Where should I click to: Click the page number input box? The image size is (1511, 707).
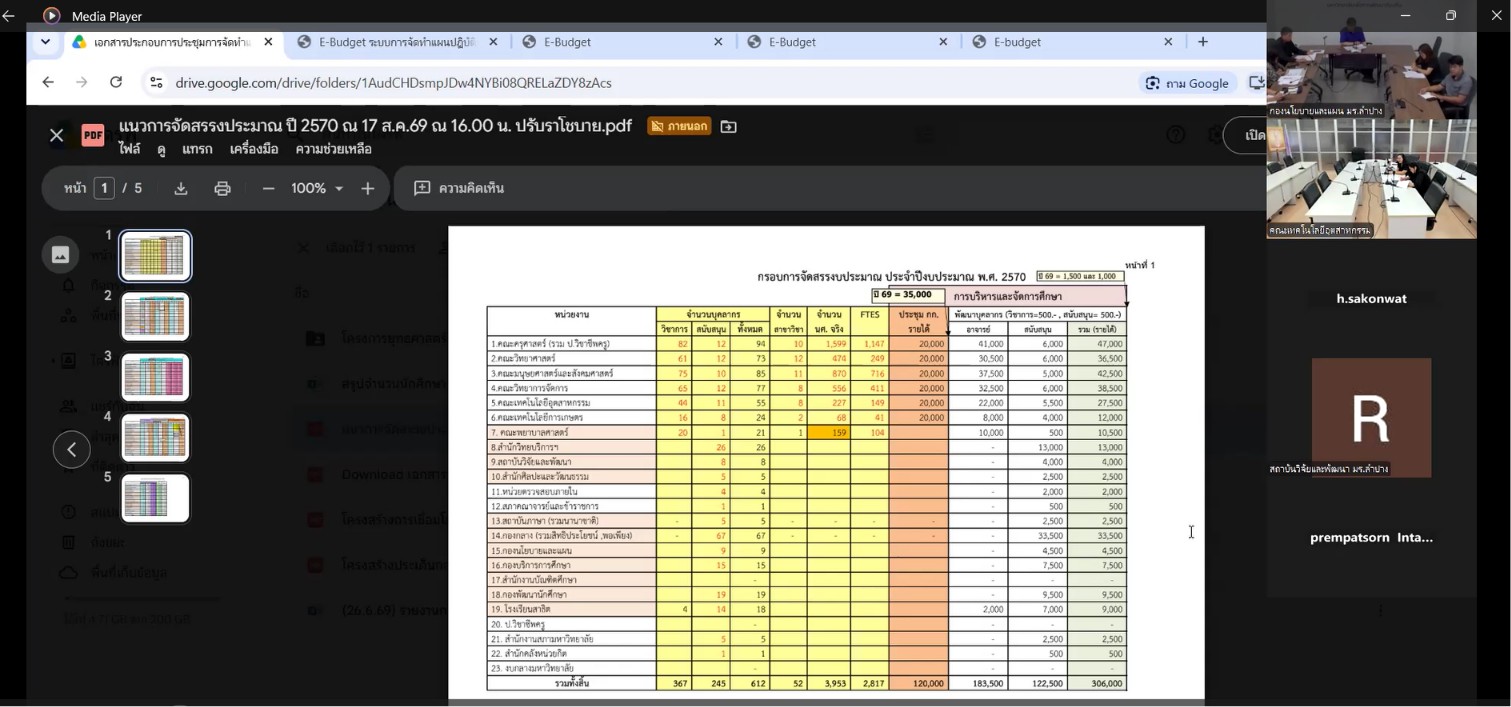(104, 188)
